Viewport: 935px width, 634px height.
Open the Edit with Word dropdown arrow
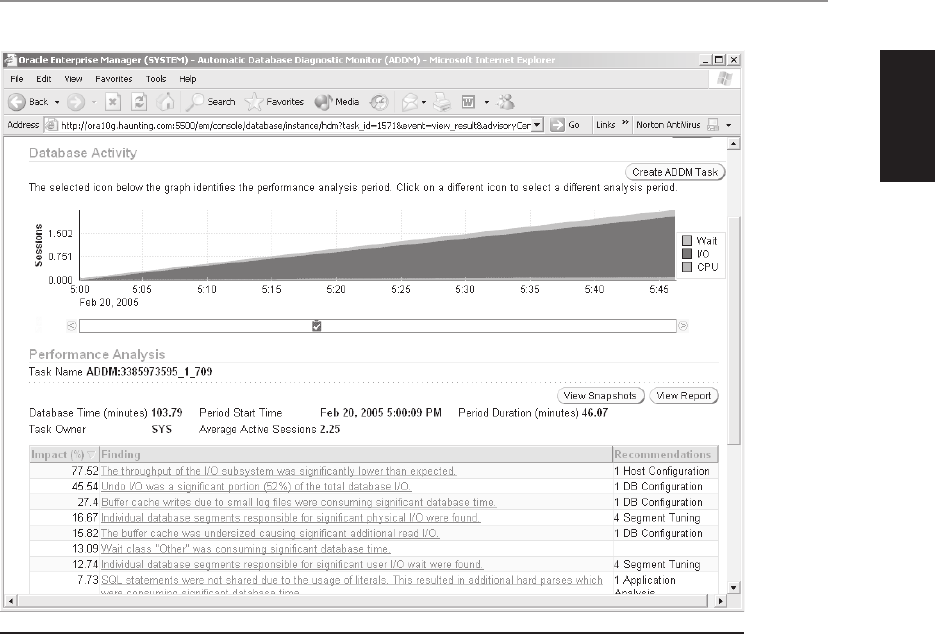pos(487,102)
